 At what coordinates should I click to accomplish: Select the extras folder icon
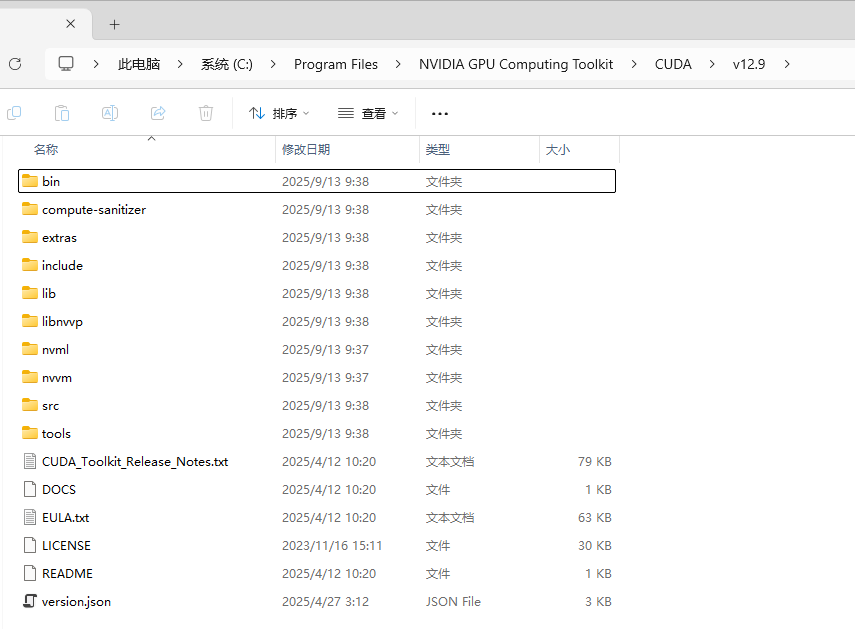(x=30, y=237)
